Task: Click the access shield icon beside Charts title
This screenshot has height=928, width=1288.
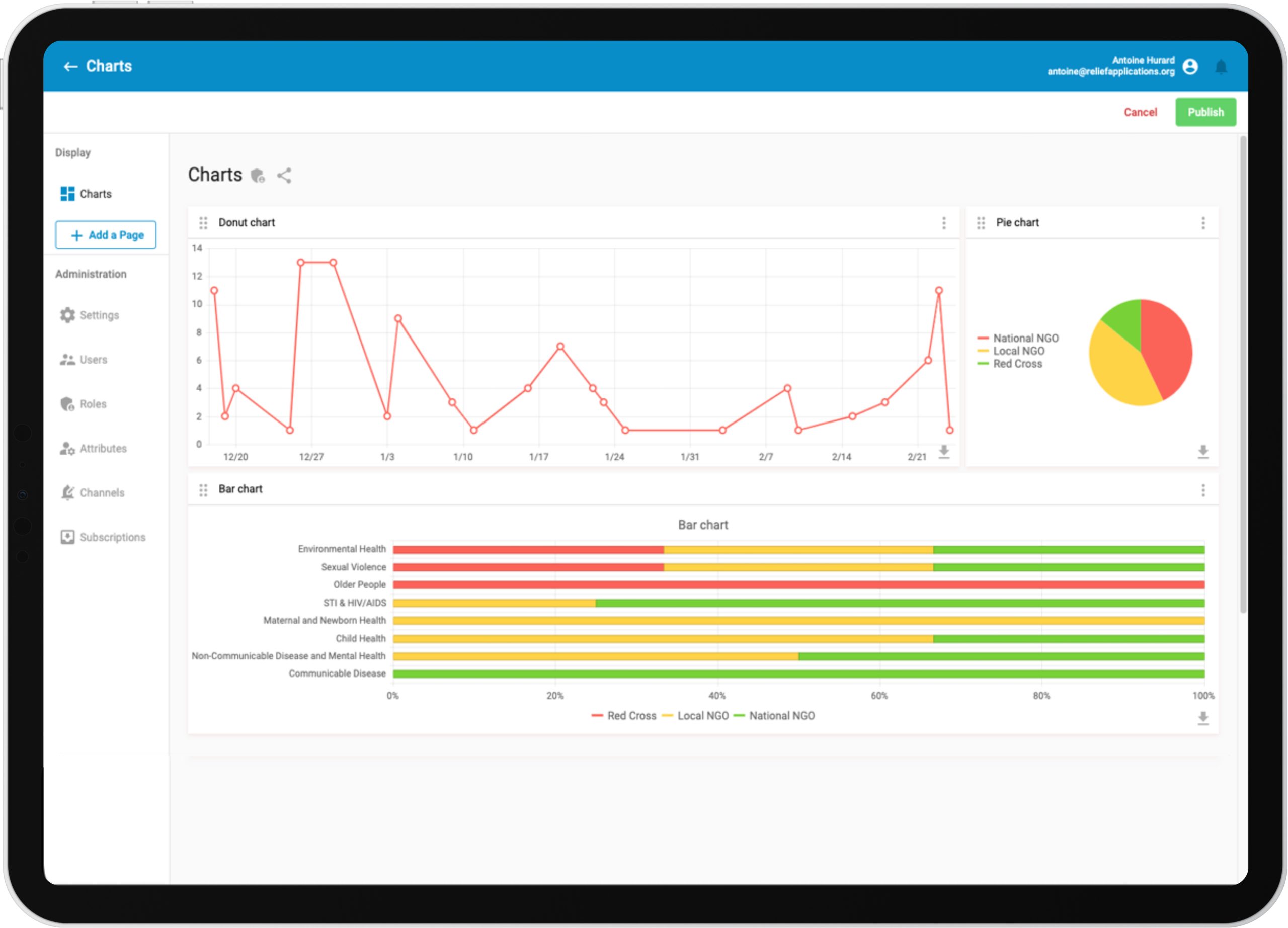Action: (258, 176)
